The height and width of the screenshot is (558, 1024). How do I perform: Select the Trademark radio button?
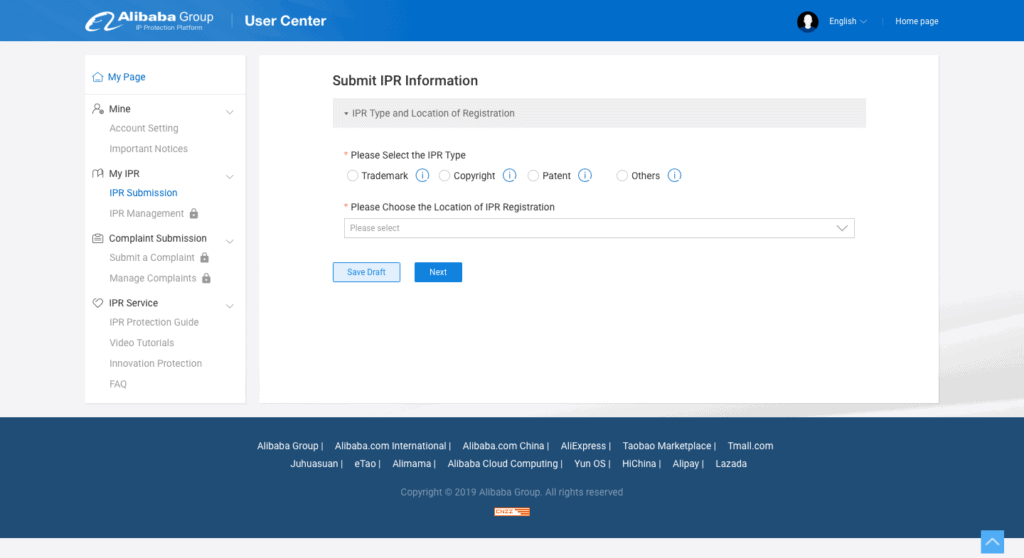[352, 176]
